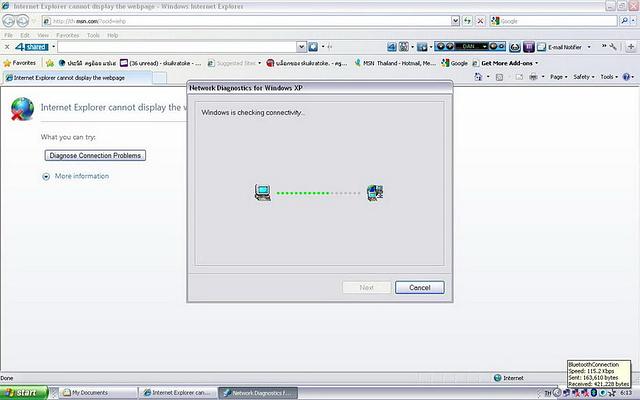Viewport: 640px width, 400px height.
Task: Open 4shared logo dropdown arrow
Action: 53,47
